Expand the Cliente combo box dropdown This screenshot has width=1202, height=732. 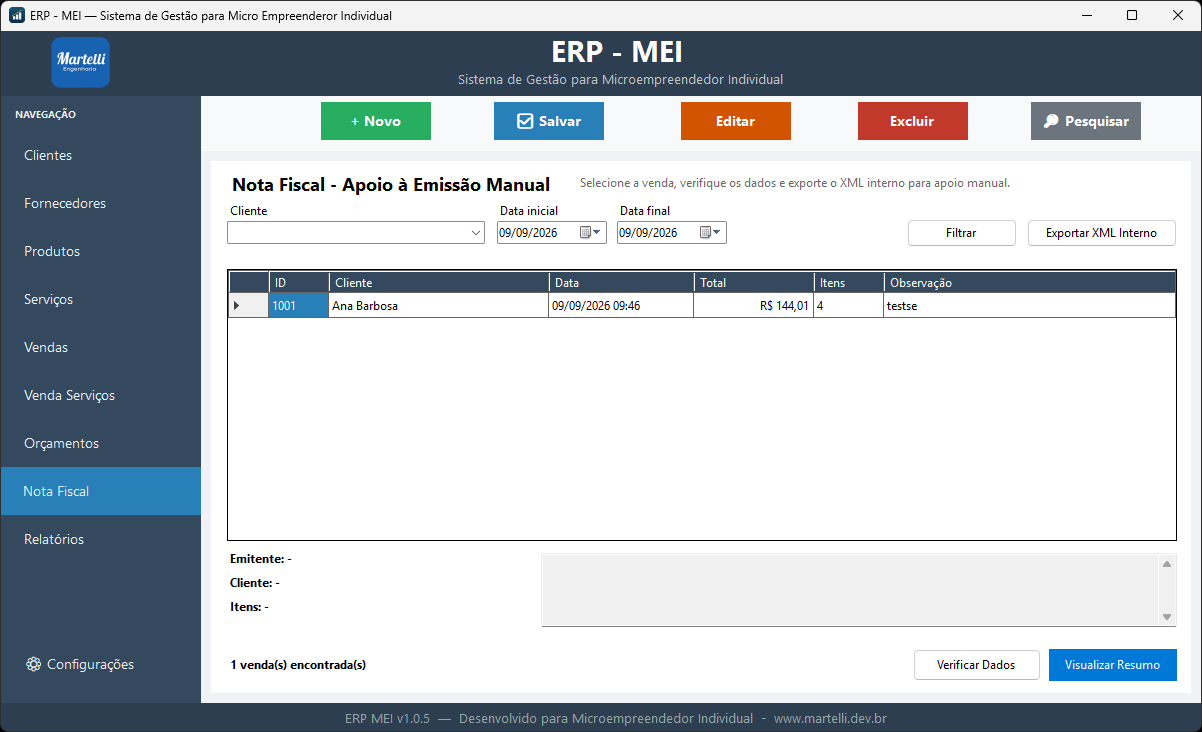[x=476, y=233]
